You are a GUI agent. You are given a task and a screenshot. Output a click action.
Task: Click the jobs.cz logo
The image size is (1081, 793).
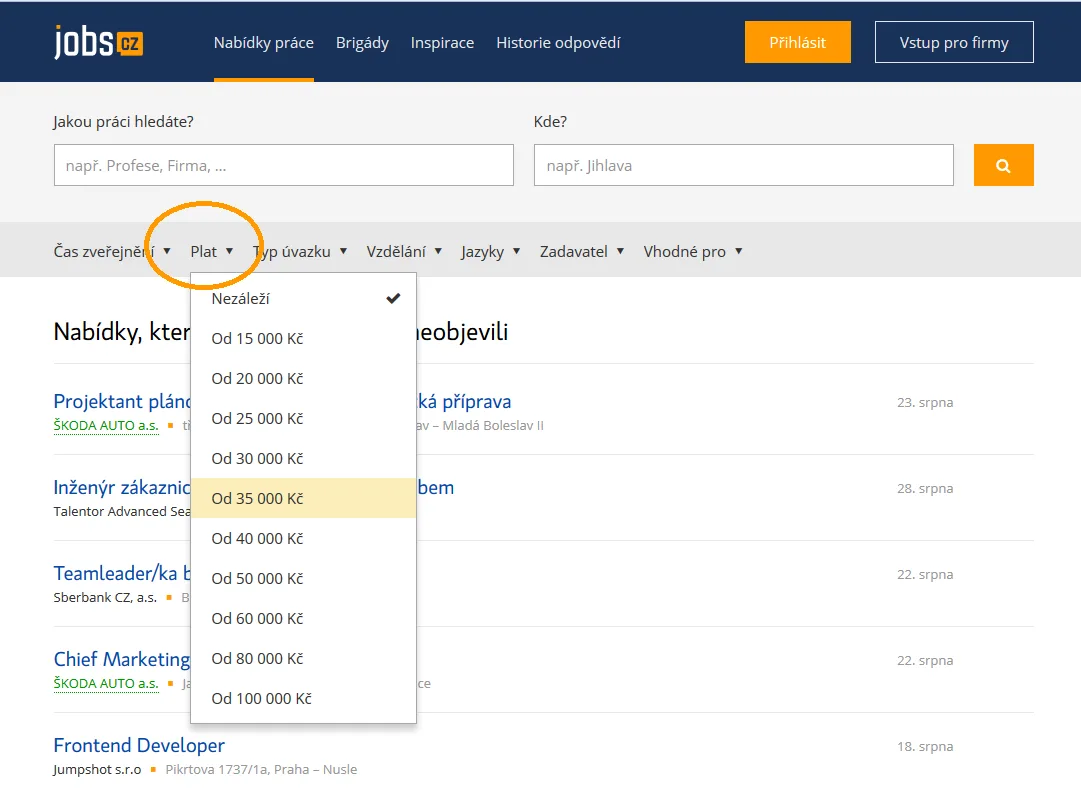coord(99,43)
